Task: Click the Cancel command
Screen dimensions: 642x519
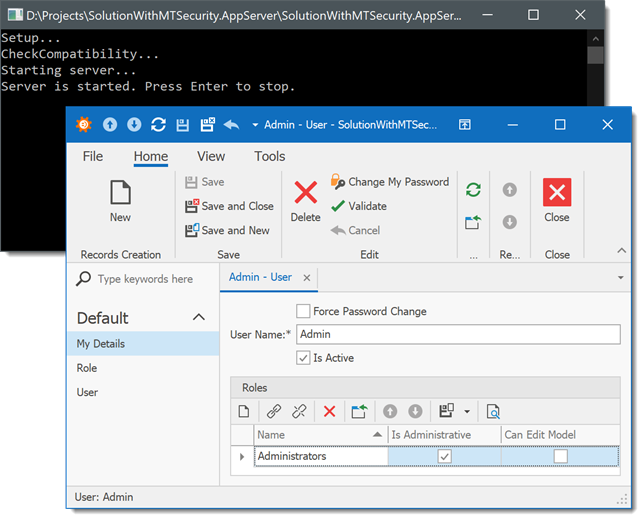Action: [x=355, y=230]
